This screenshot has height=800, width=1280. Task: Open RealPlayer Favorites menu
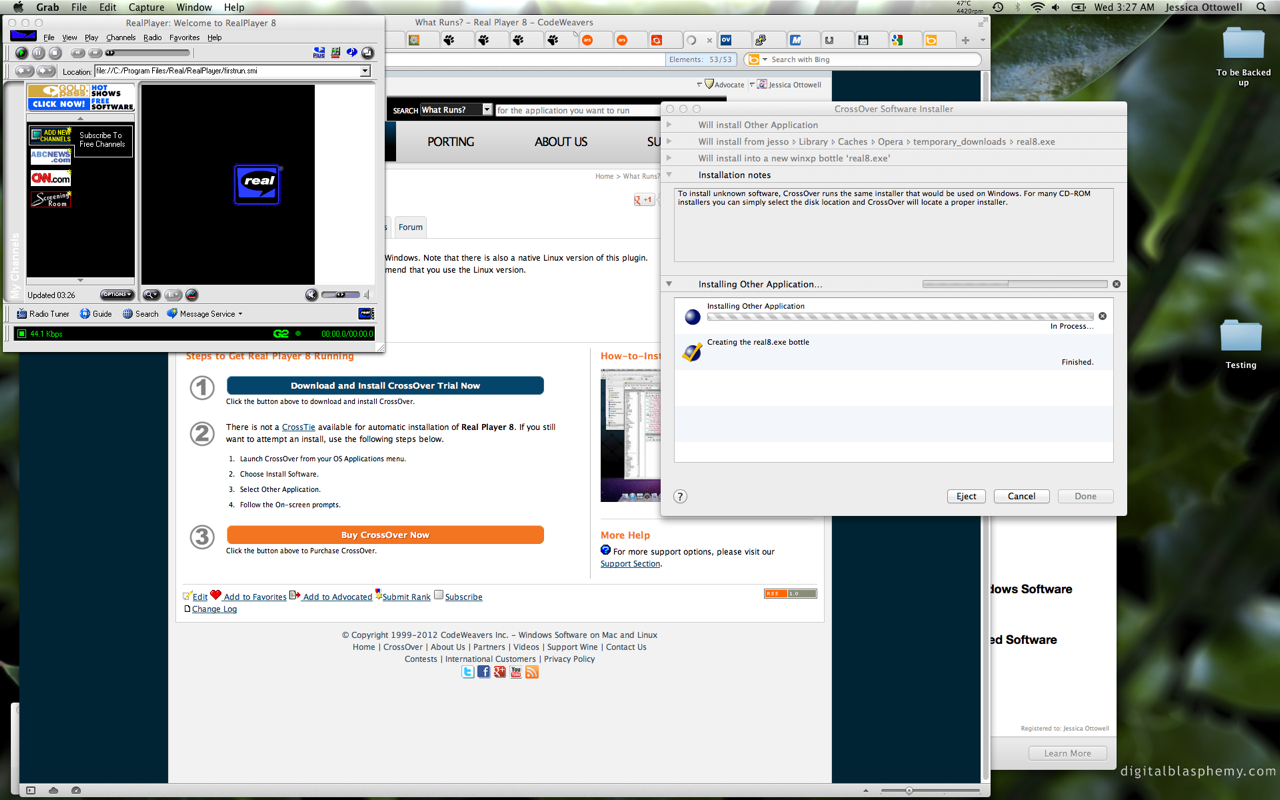click(184, 38)
